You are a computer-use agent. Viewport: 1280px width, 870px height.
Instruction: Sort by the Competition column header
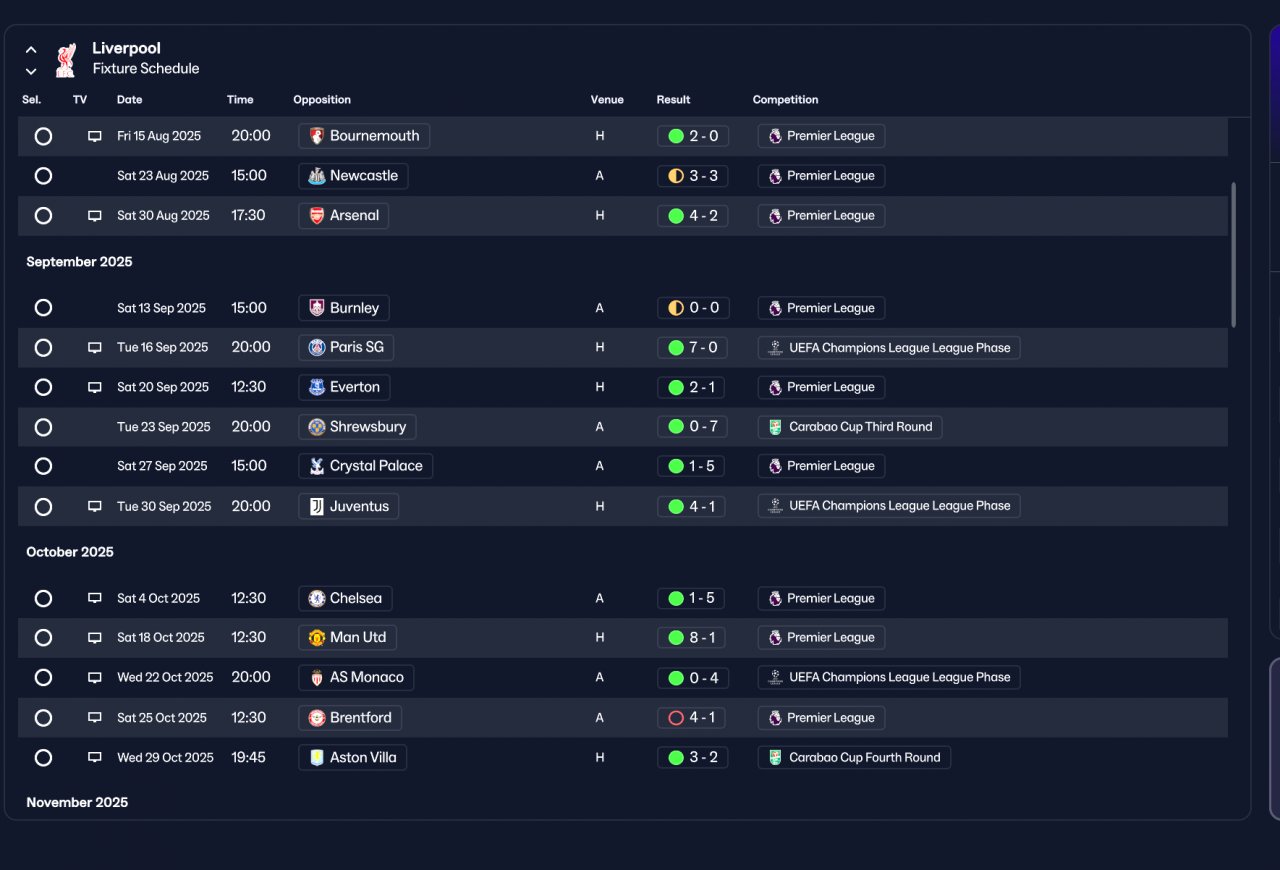[785, 100]
